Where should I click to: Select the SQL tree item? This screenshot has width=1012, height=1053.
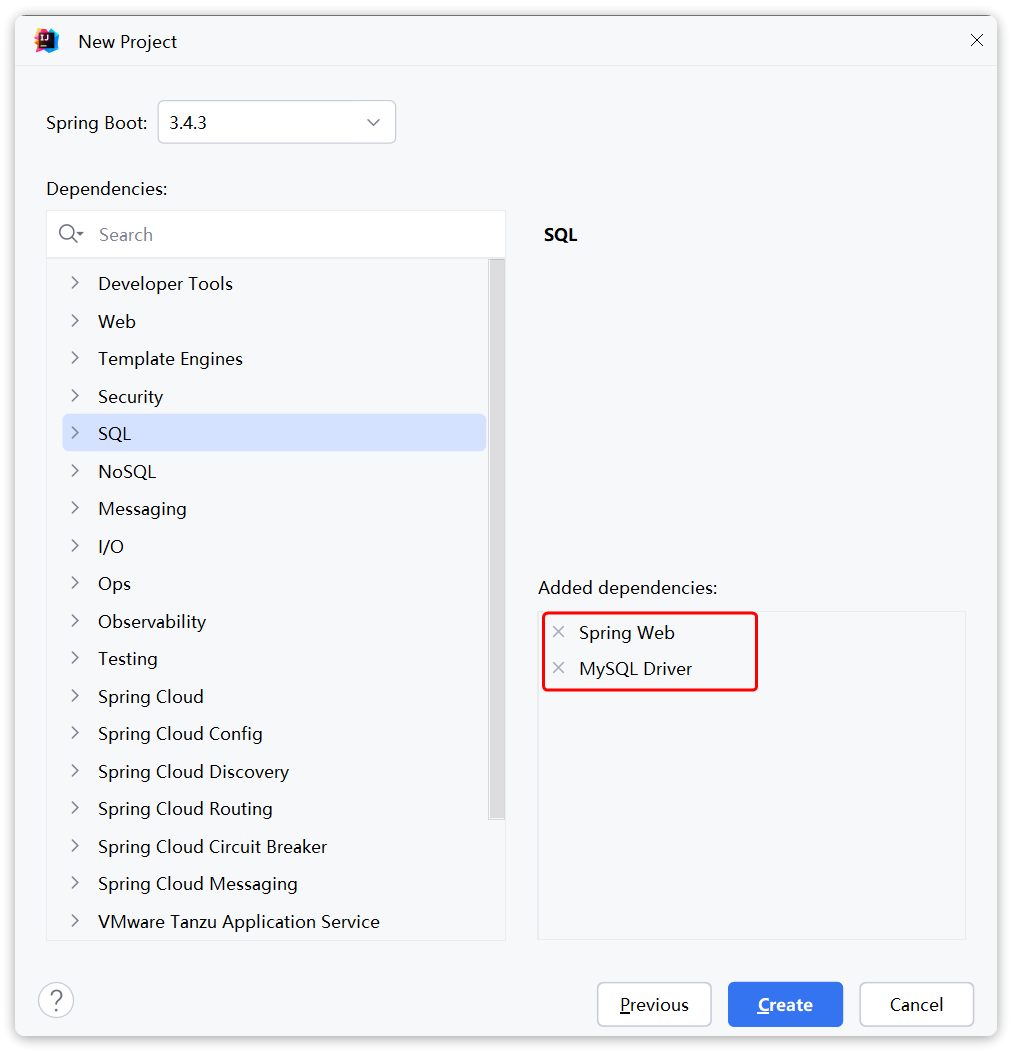[274, 433]
